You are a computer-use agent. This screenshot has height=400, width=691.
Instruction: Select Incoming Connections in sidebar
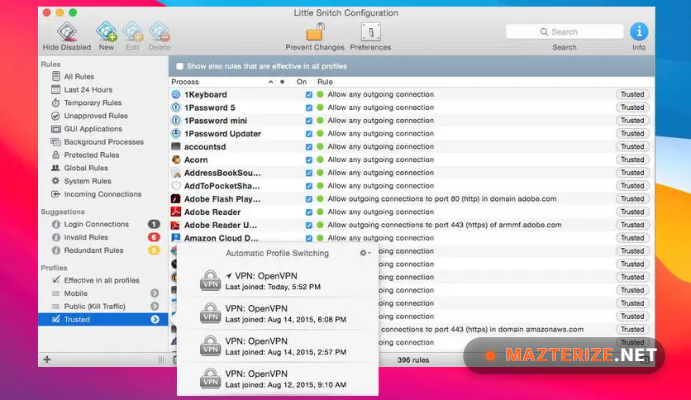(x=103, y=194)
